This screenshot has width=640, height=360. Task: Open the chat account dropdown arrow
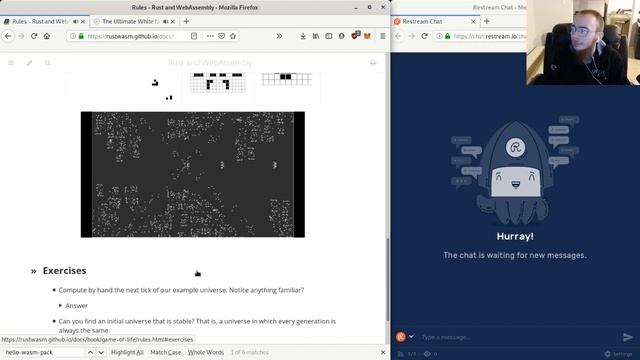click(411, 337)
